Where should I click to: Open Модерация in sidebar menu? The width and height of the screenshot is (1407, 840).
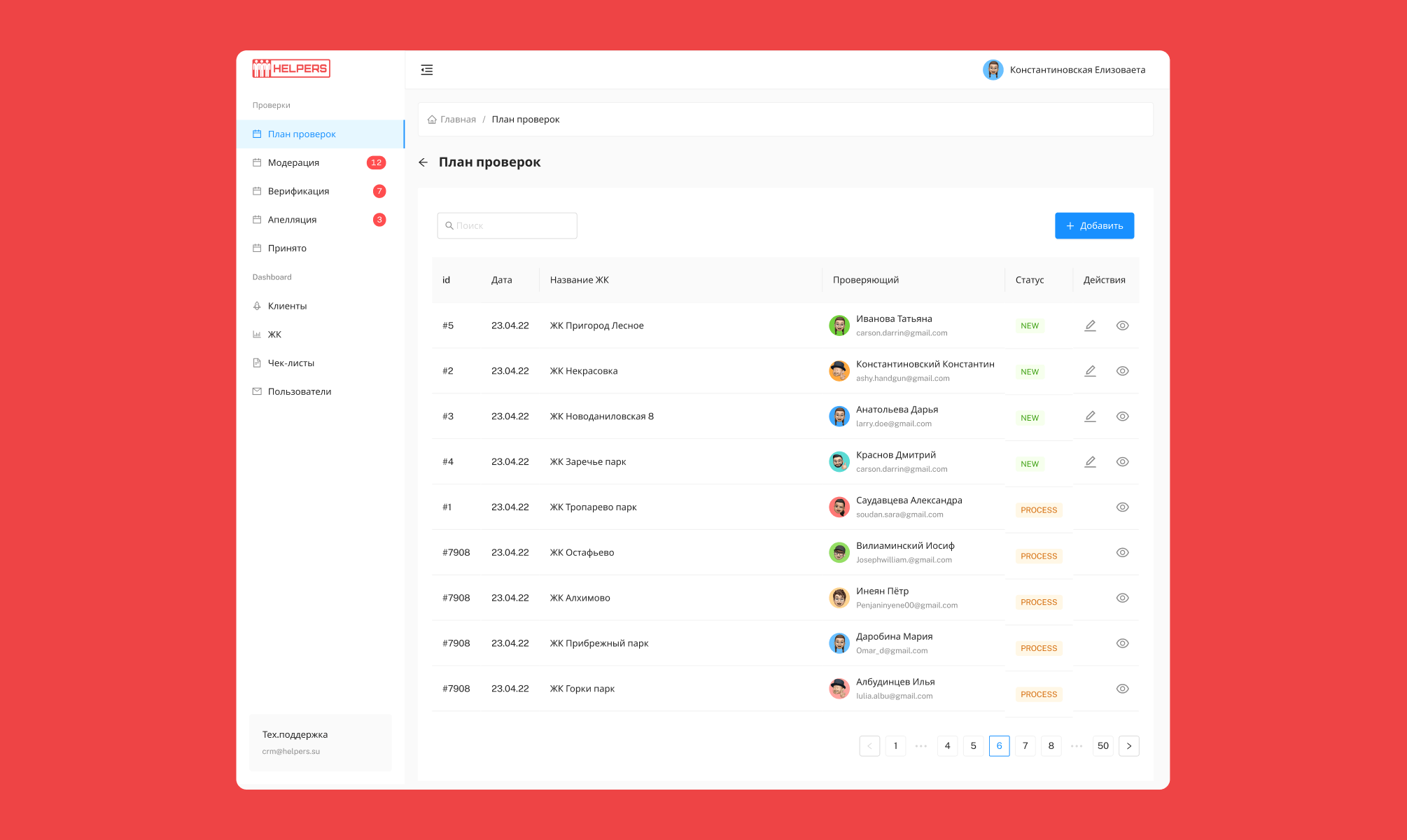pyautogui.click(x=293, y=163)
